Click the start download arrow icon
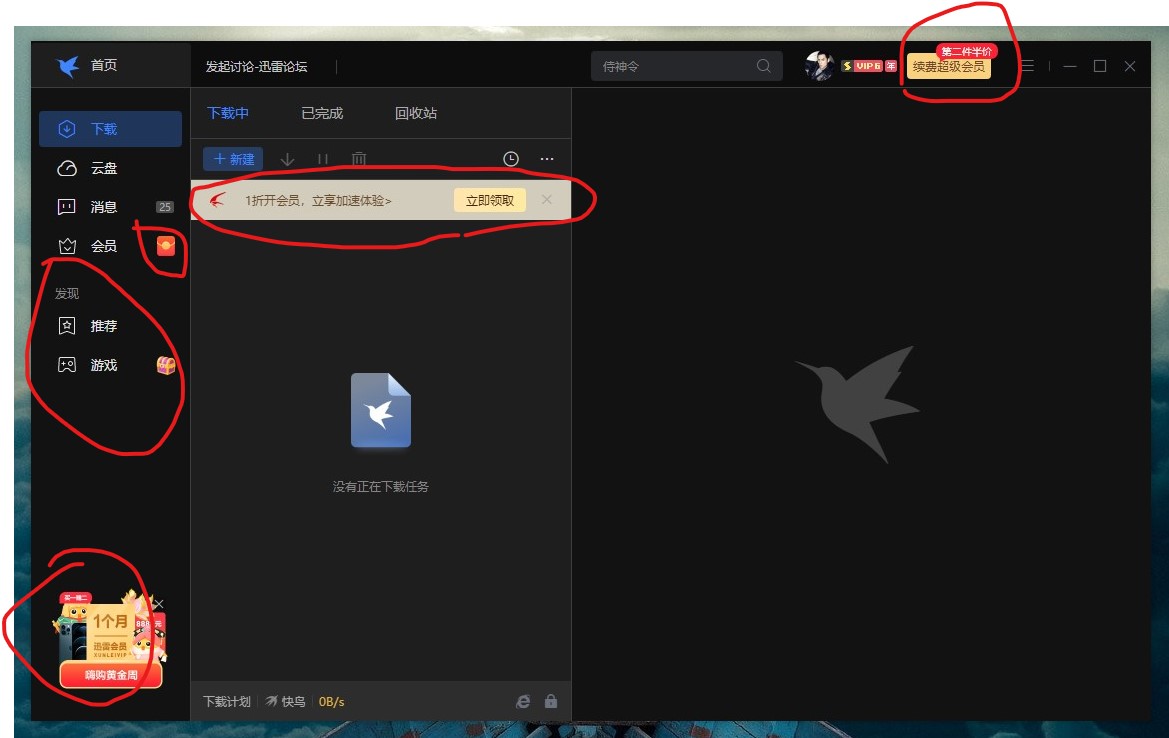Viewport: 1169px width, 738px height. [287, 159]
